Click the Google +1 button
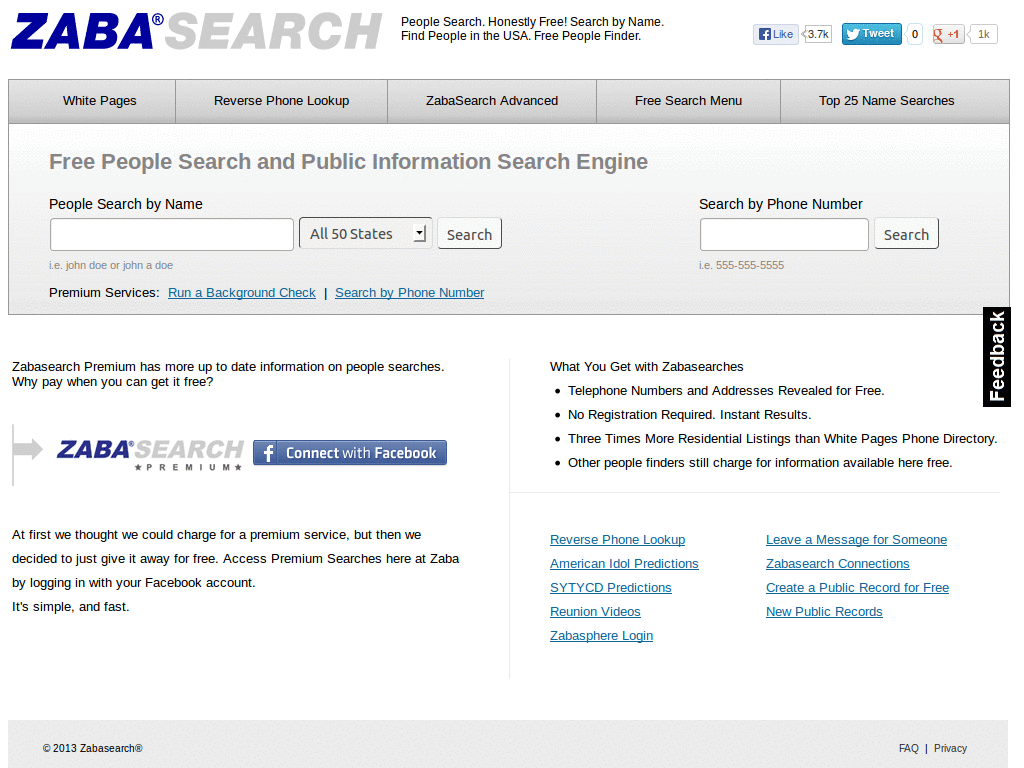This screenshot has width=1024, height=768. point(948,34)
